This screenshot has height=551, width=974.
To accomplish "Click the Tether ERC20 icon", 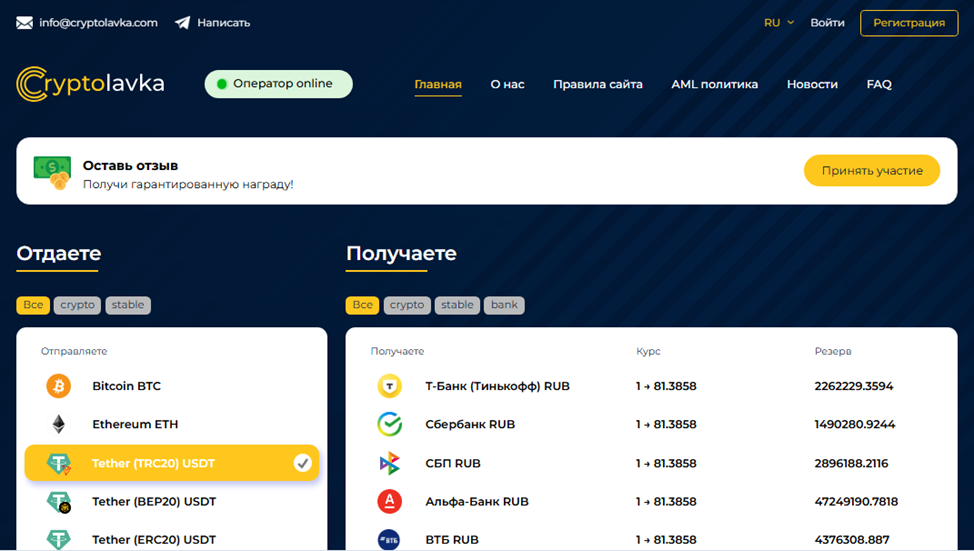I will pyautogui.click(x=58, y=539).
